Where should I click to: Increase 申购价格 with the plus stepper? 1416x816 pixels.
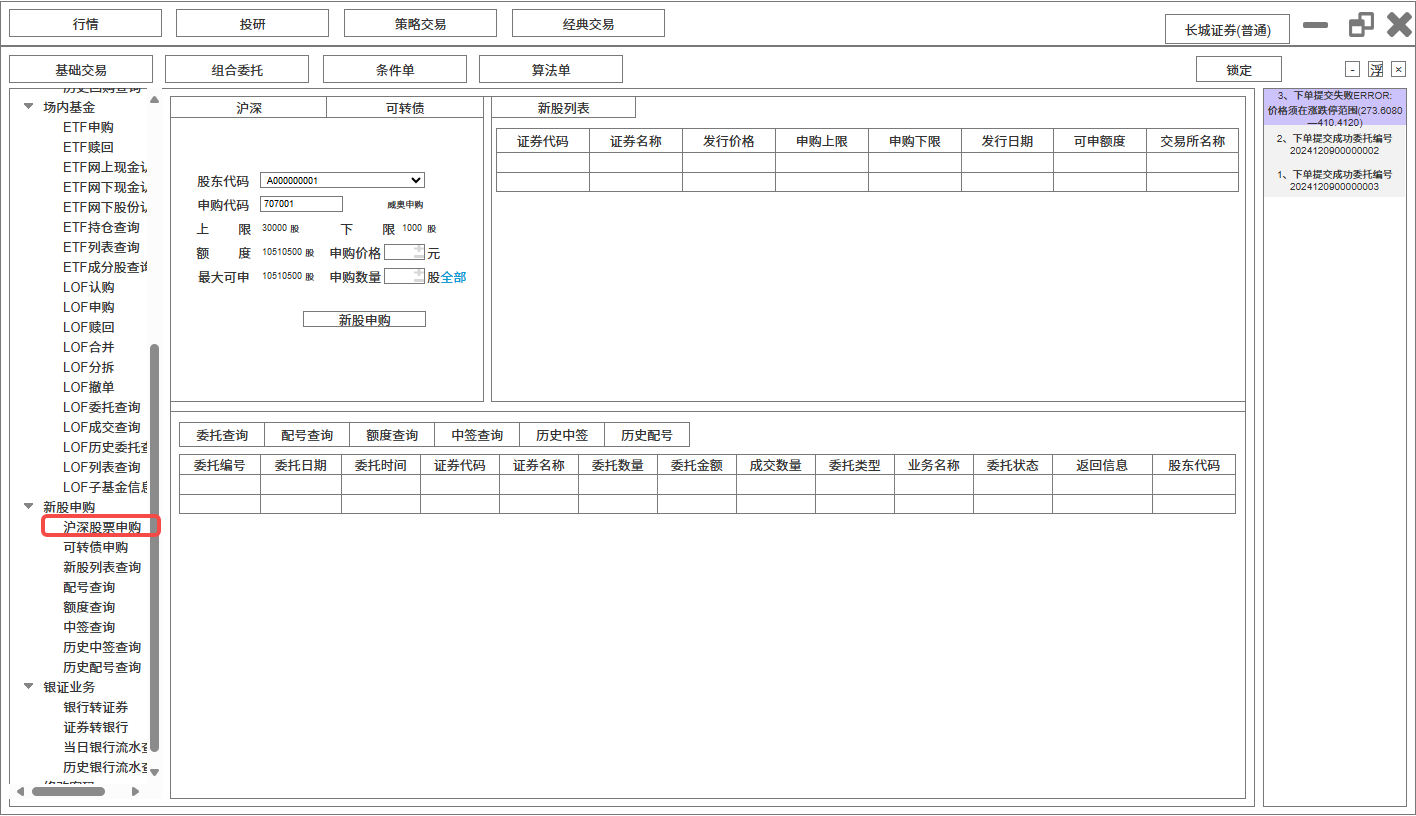(x=418, y=249)
